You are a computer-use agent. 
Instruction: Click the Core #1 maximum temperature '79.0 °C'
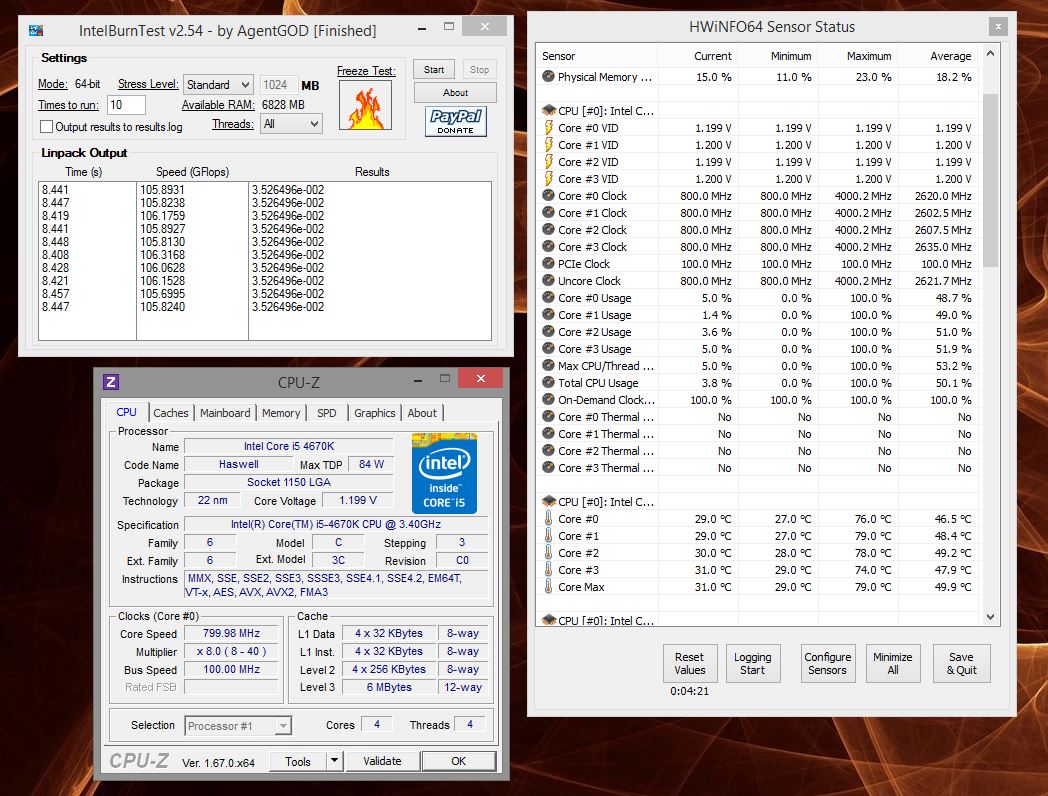point(873,536)
